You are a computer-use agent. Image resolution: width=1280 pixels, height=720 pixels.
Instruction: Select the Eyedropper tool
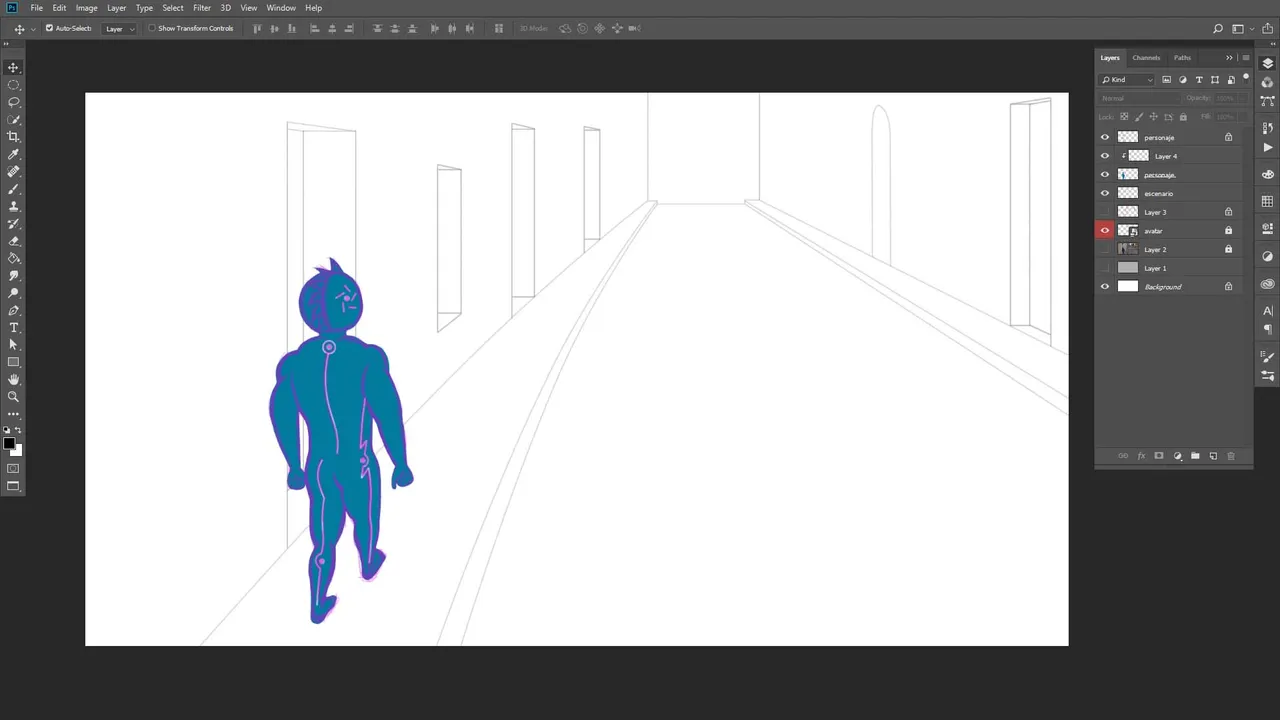pyautogui.click(x=13, y=155)
